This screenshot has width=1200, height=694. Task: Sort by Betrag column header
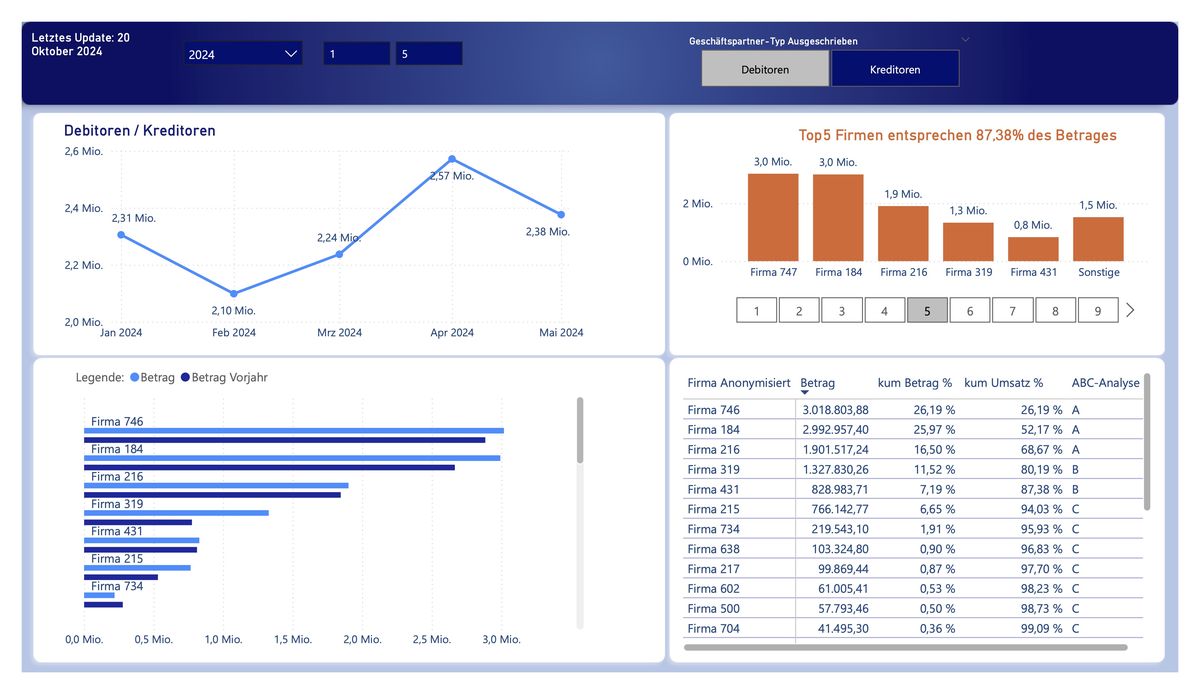coord(818,383)
